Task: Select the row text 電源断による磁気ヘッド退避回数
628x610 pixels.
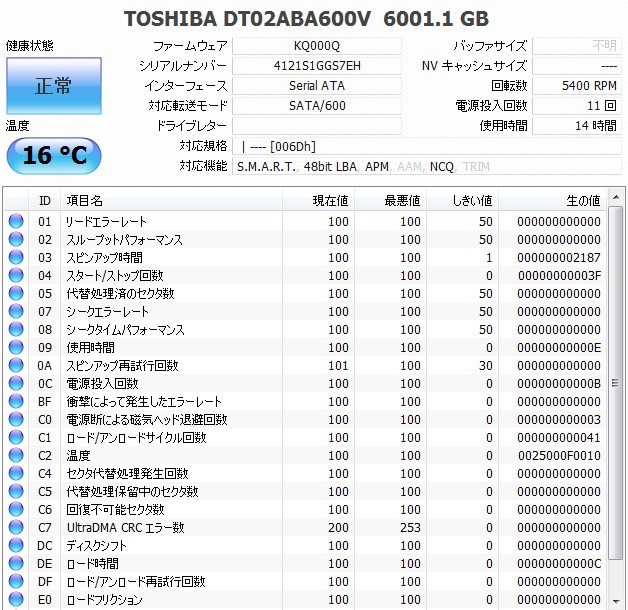Action: click(x=147, y=420)
